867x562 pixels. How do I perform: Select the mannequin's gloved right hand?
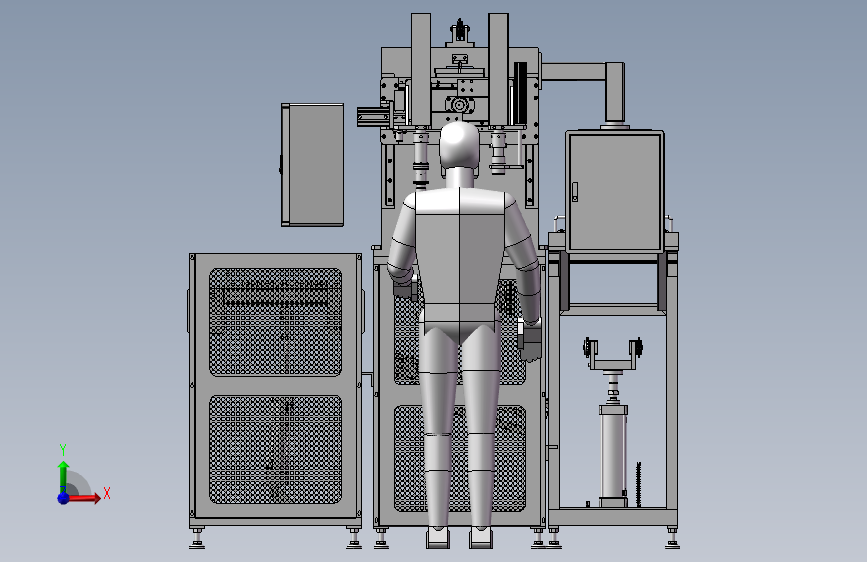click(x=530, y=340)
